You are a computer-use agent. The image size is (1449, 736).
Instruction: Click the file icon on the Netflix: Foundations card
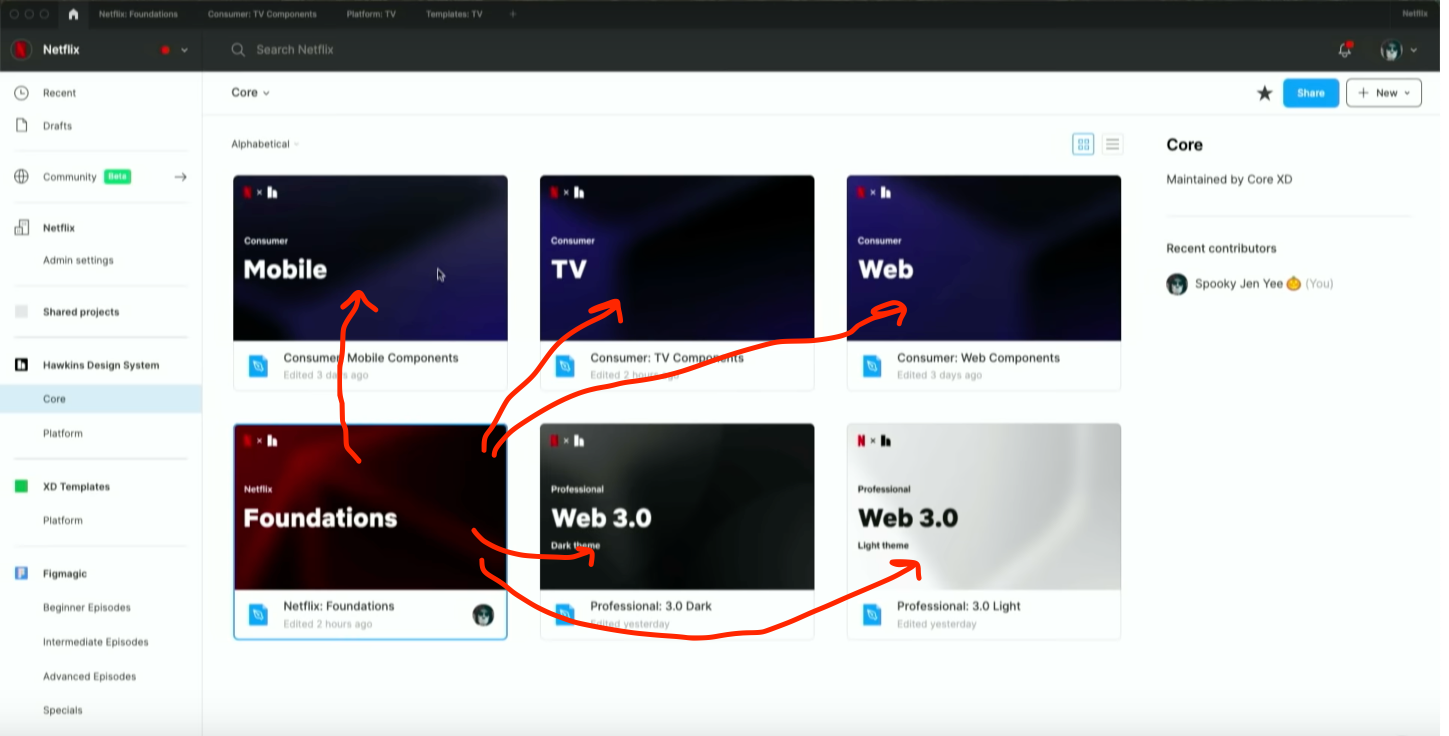click(x=259, y=615)
